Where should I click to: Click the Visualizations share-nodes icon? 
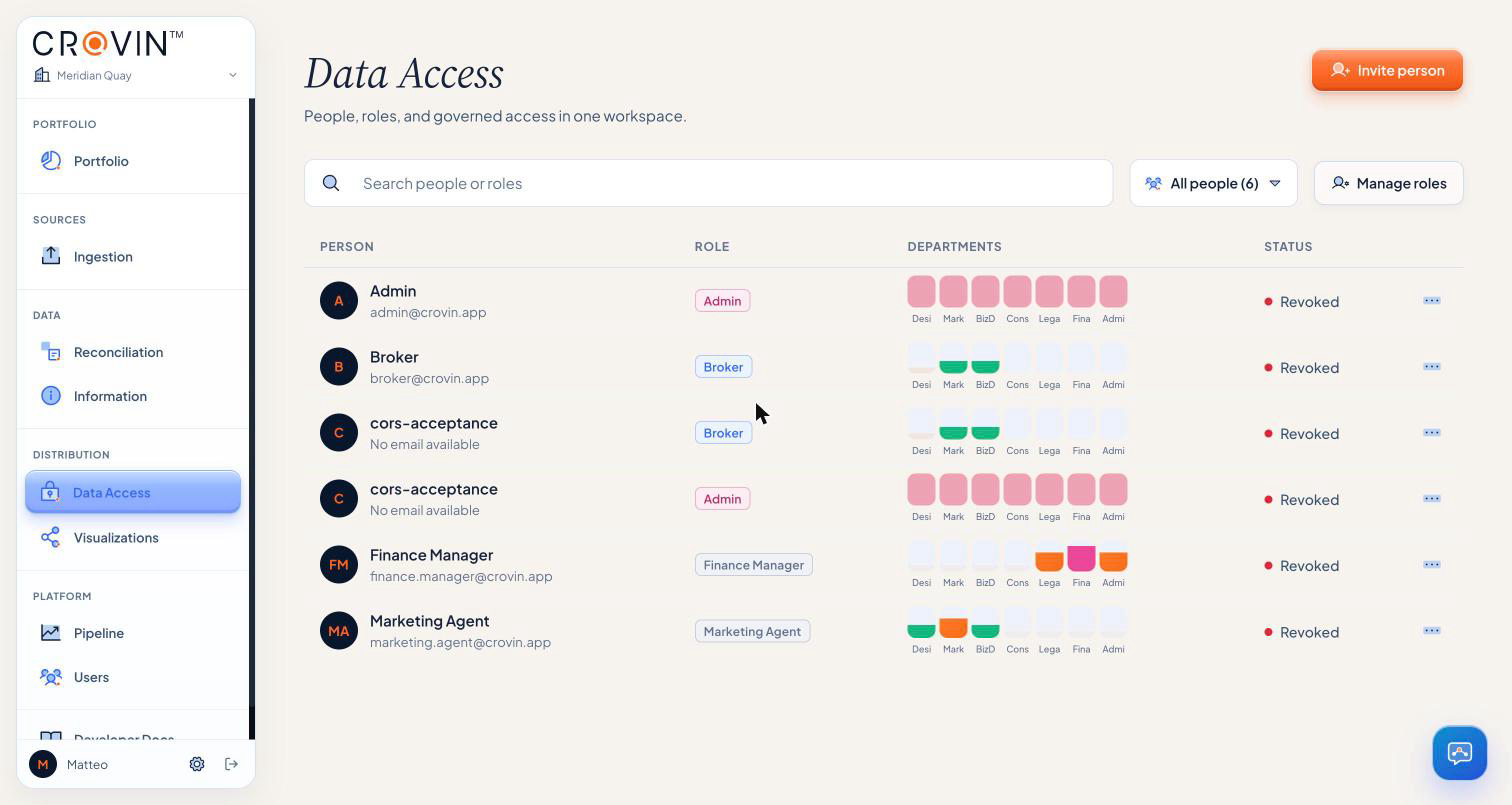pos(51,537)
